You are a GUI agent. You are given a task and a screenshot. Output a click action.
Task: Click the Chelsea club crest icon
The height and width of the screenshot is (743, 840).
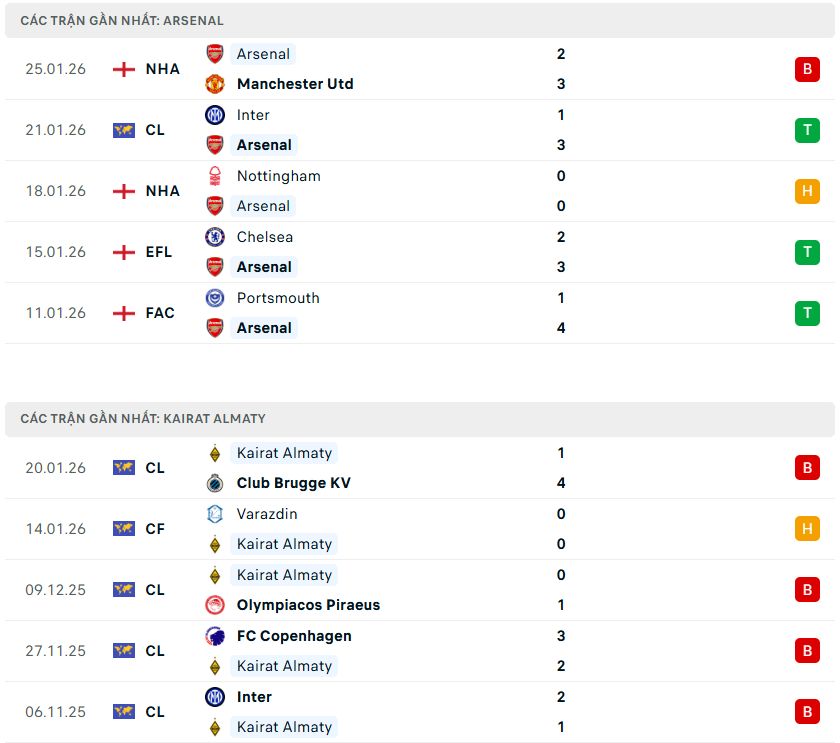tap(215, 237)
